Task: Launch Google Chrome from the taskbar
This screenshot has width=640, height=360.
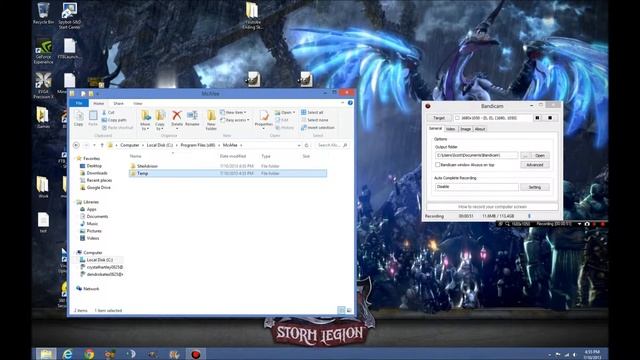Action: click(x=89, y=354)
